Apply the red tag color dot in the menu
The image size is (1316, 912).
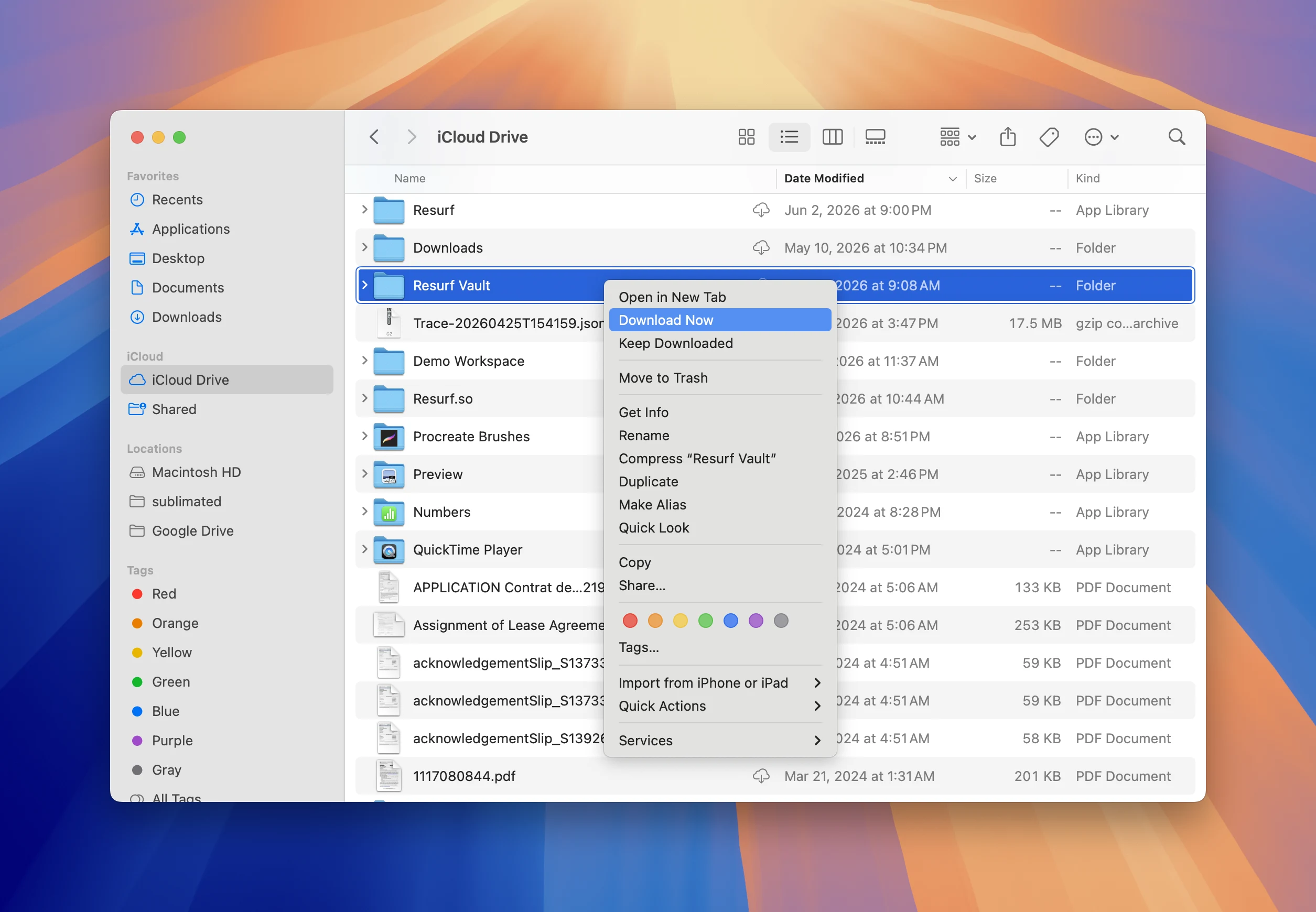(630, 621)
